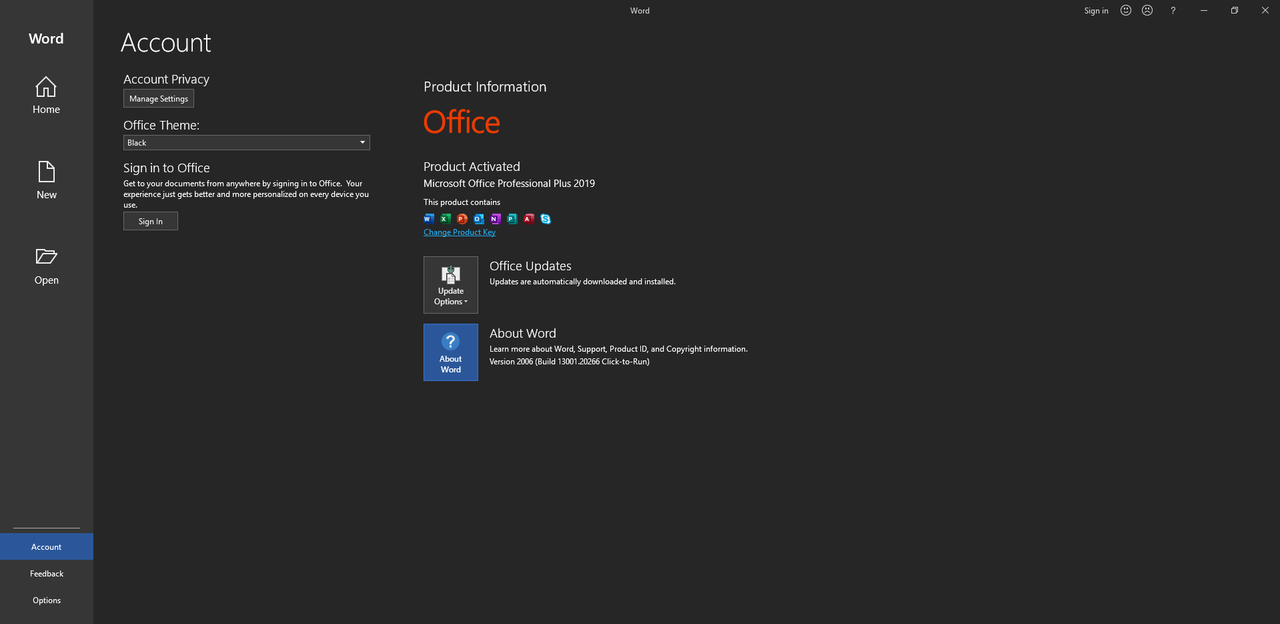Select the Open folder icon

coord(46,256)
